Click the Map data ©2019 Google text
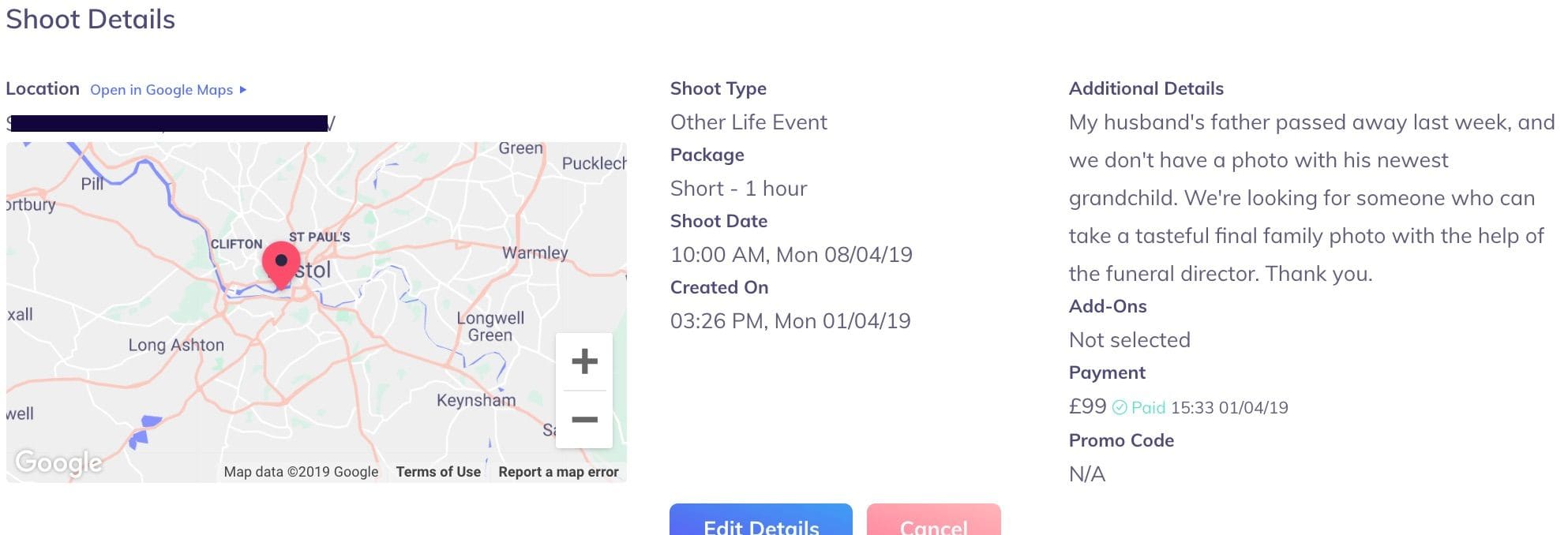Image resolution: width=1568 pixels, height=535 pixels. point(301,472)
